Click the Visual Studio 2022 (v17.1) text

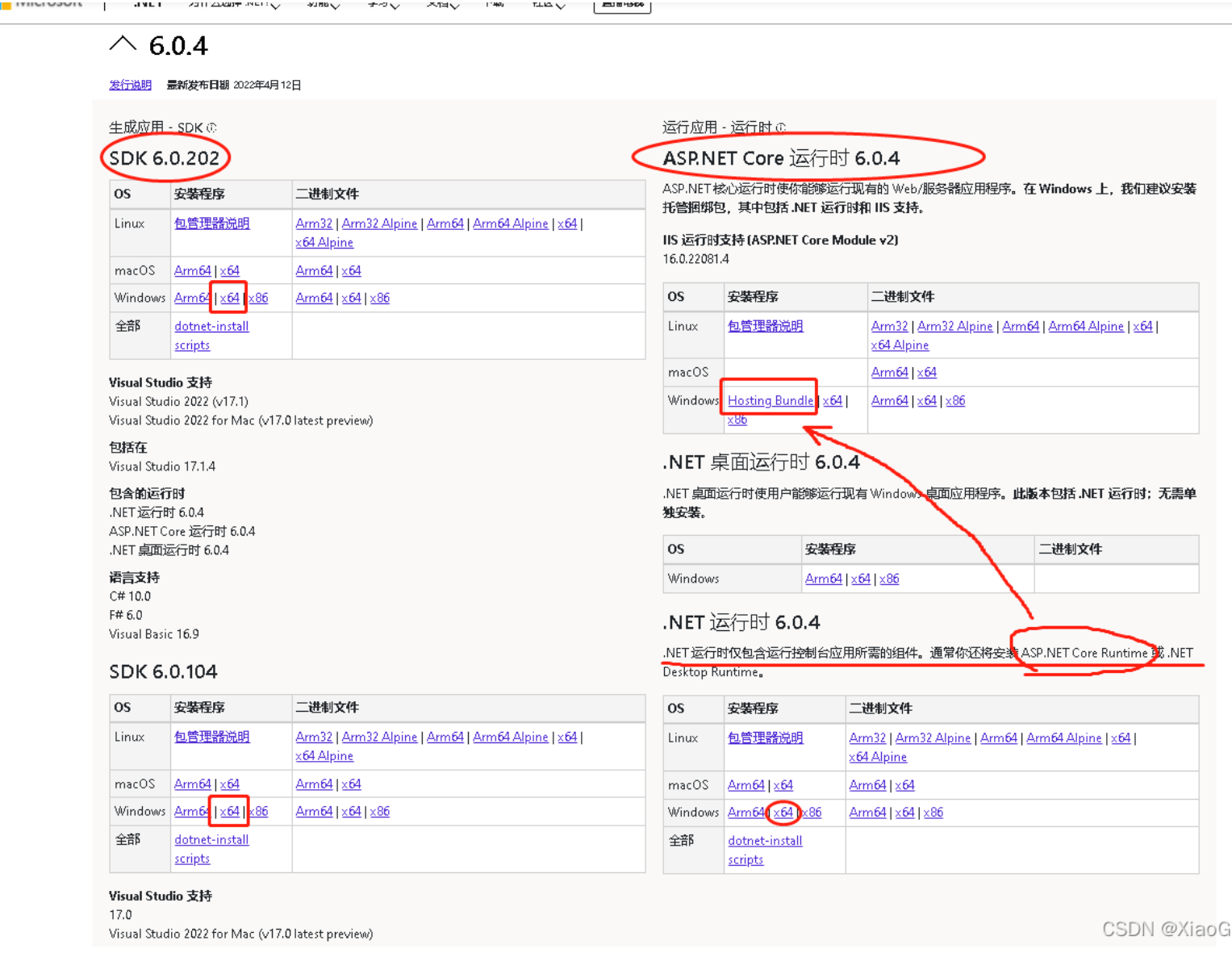click(x=178, y=402)
